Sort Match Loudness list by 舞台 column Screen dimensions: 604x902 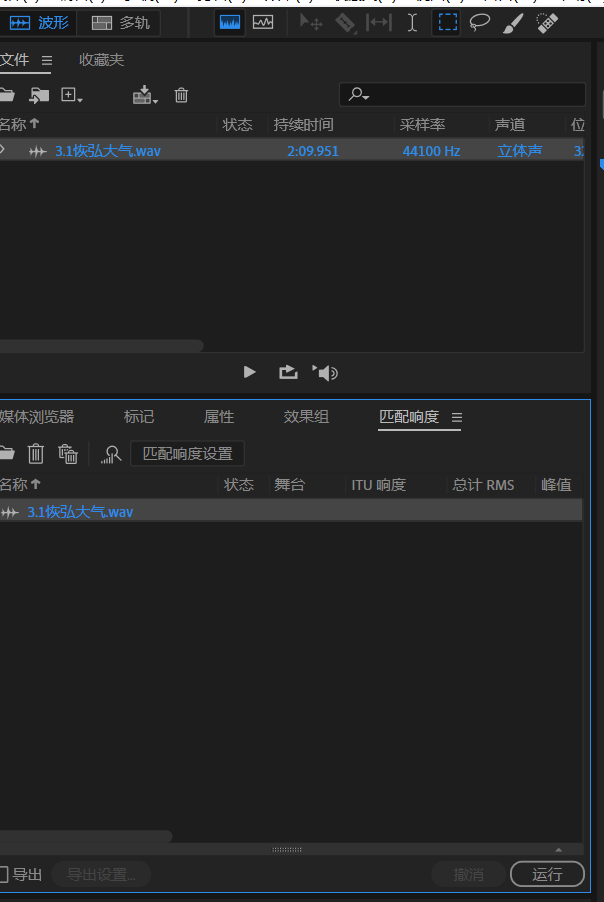[289, 484]
